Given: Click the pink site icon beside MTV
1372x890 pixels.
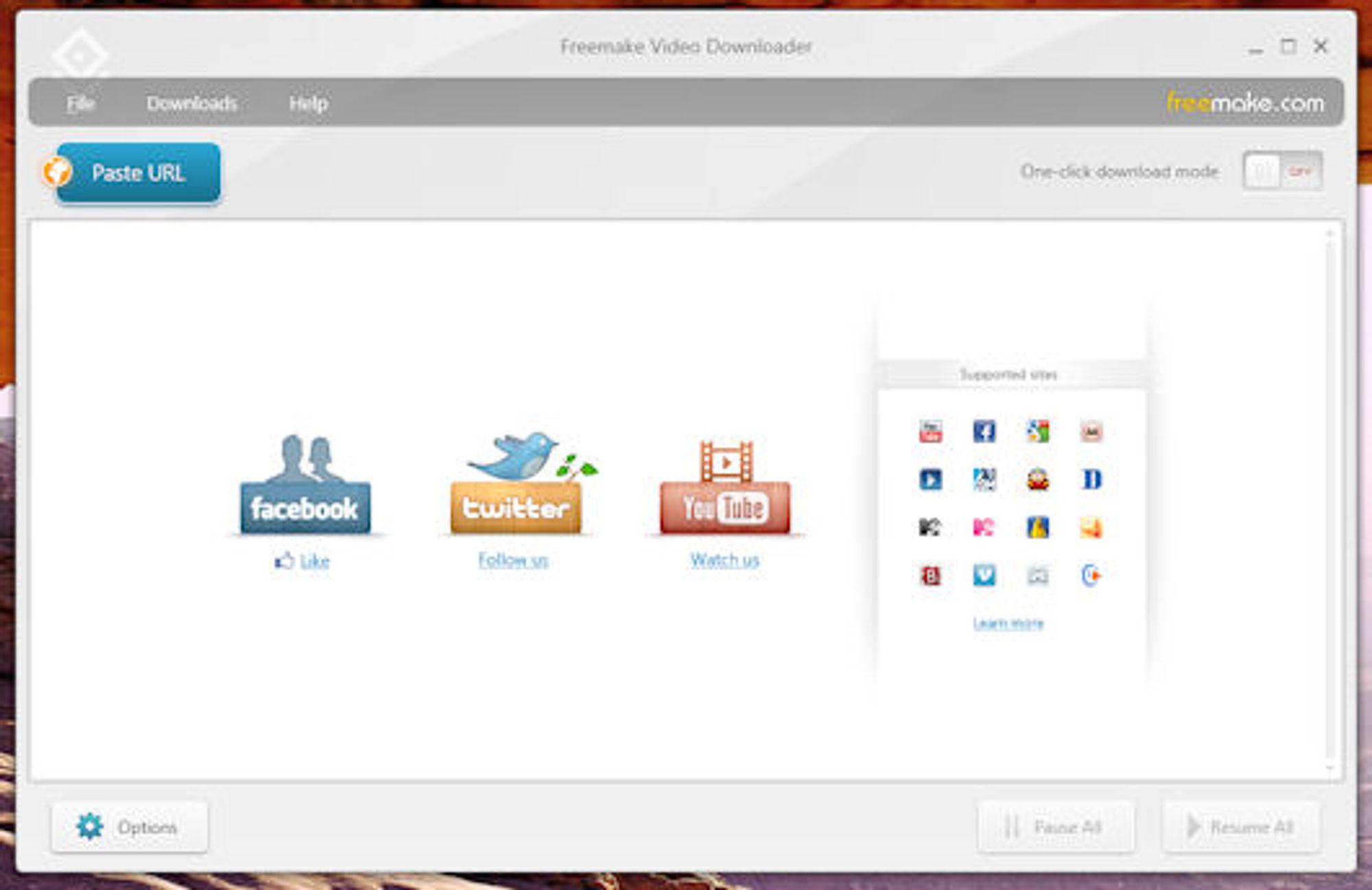Looking at the screenshot, I should click(x=984, y=527).
